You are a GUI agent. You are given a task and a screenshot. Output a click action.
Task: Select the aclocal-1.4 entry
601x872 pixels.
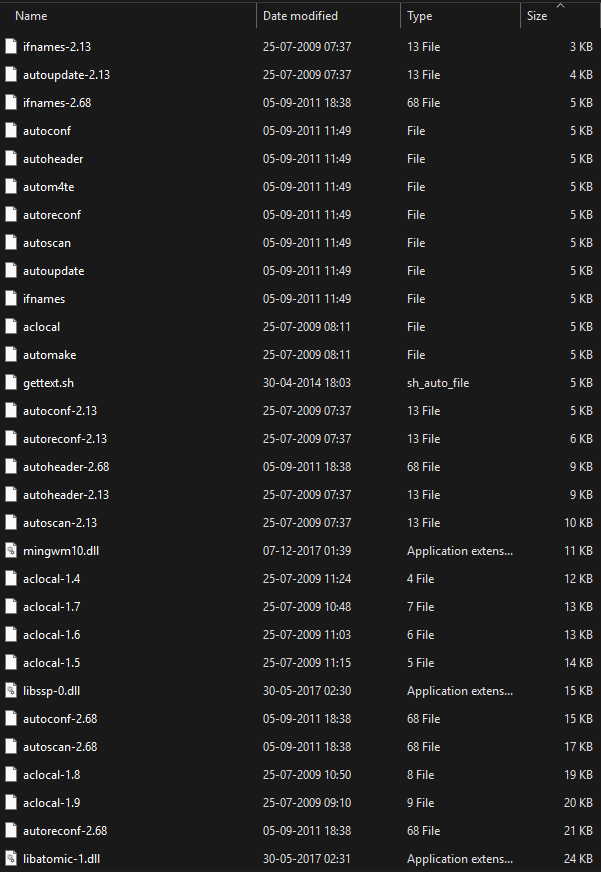pos(52,579)
